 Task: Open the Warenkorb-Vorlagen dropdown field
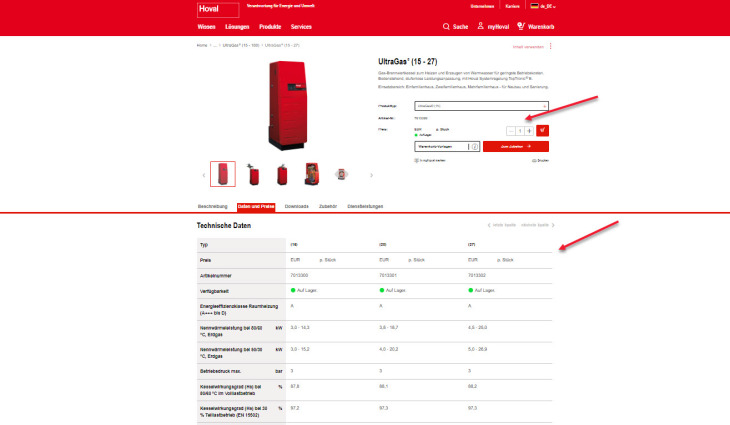[x=441, y=146]
